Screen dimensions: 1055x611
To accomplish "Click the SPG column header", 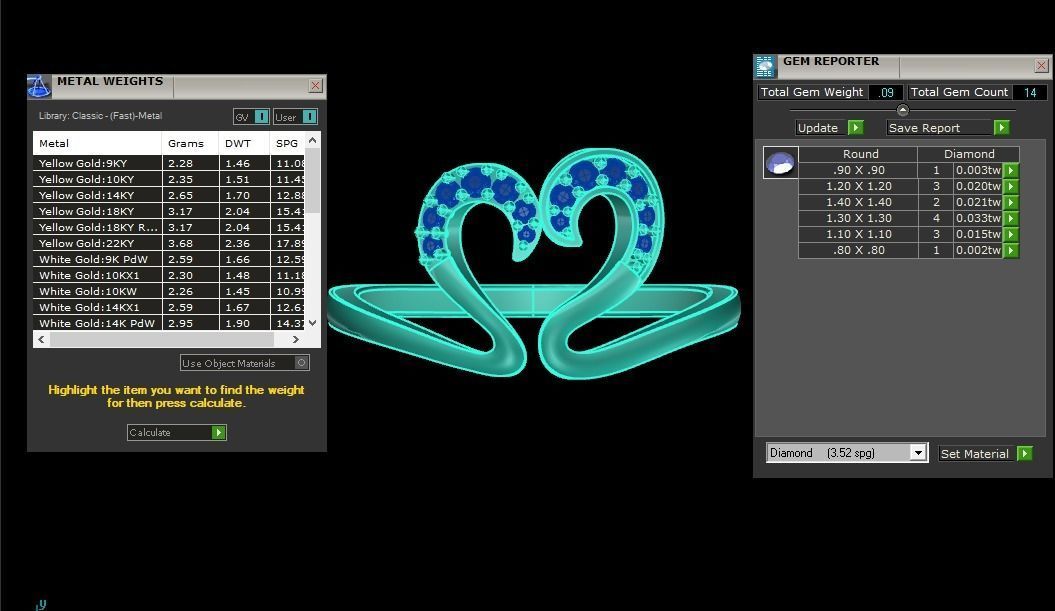I will pos(287,143).
